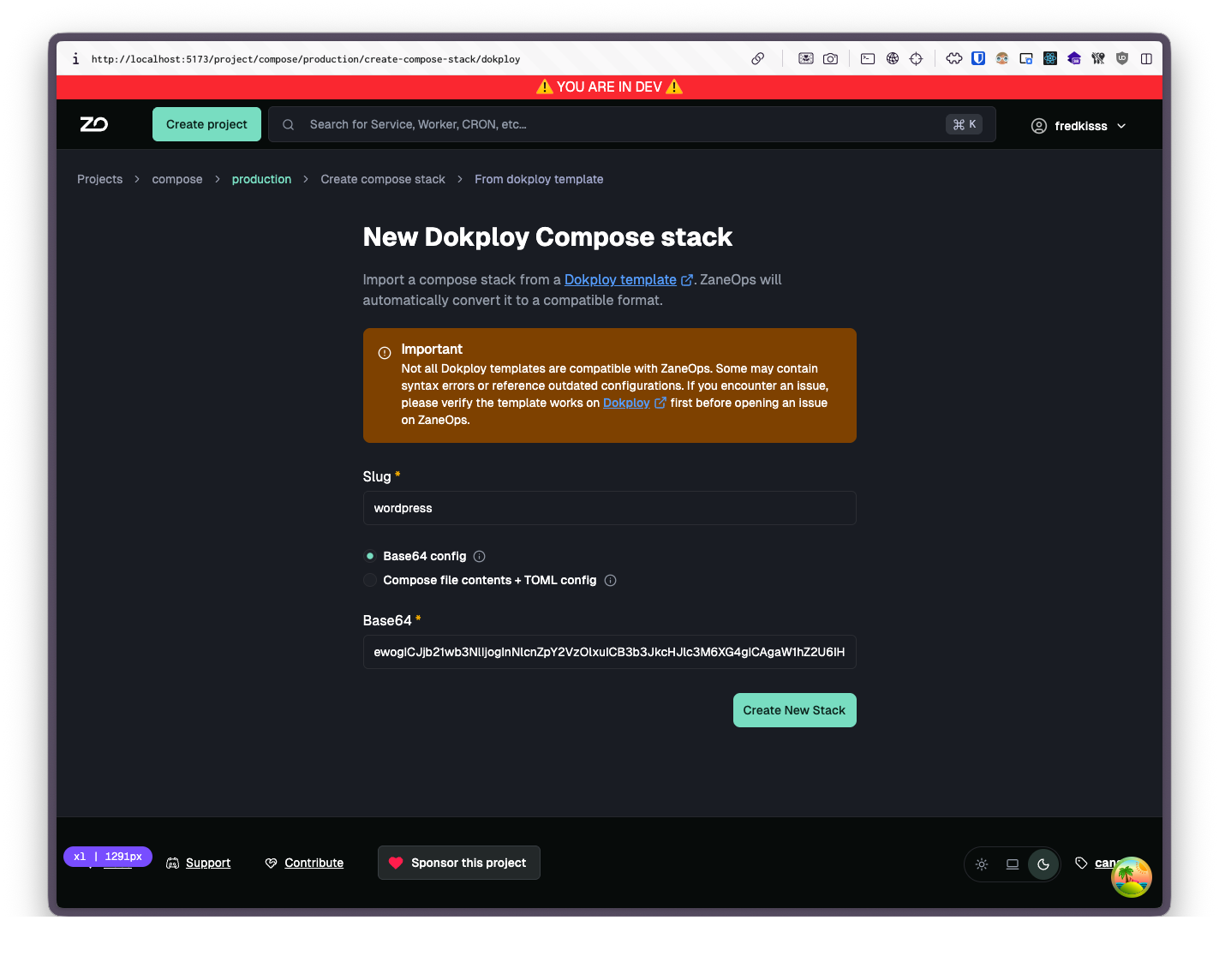Click the pins extension icon in browser toolbar
The height and width of the screenshot is (980, 1219).
(1098, 59)
